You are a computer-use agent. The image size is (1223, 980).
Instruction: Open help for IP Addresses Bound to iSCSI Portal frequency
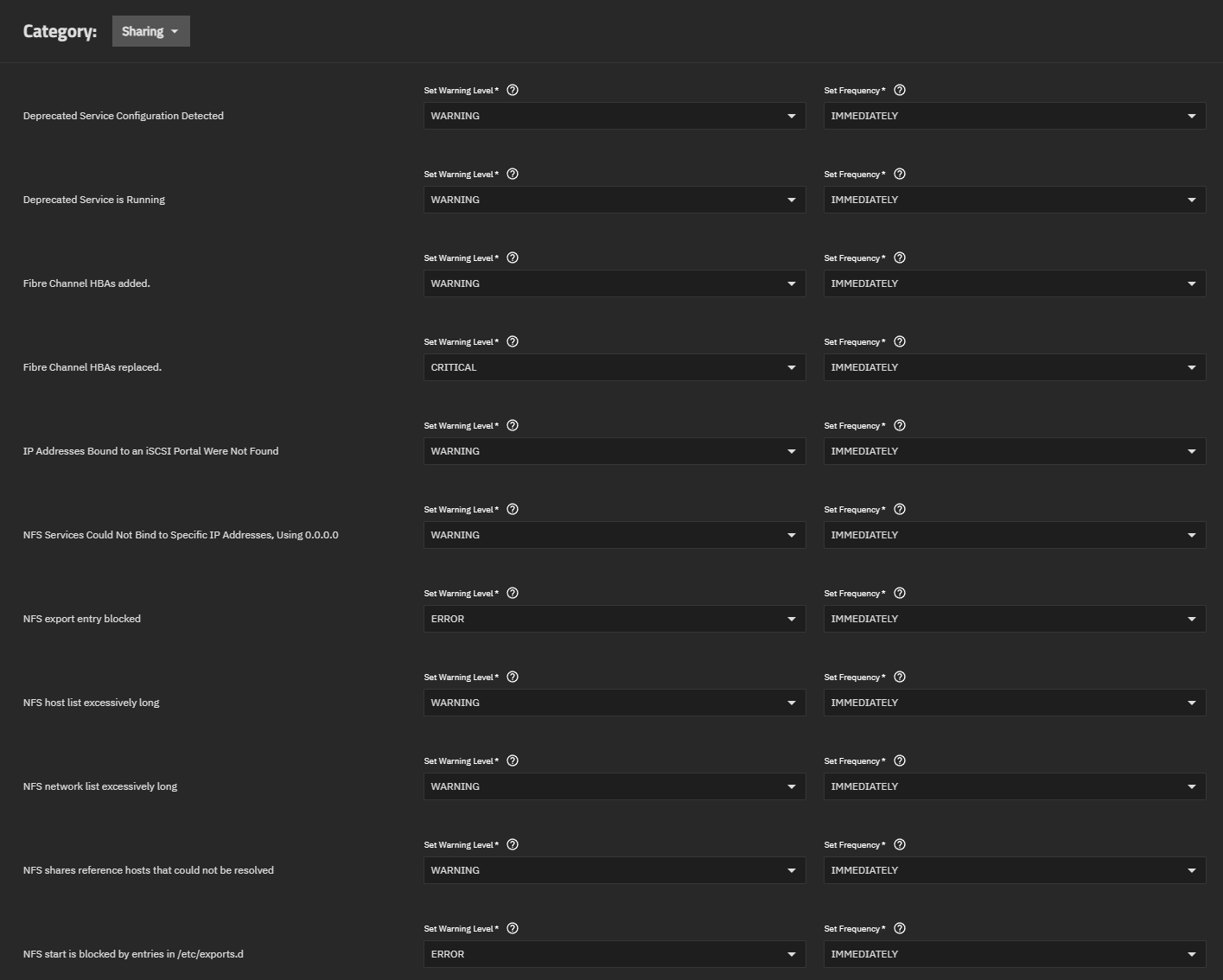coord(899,425)
